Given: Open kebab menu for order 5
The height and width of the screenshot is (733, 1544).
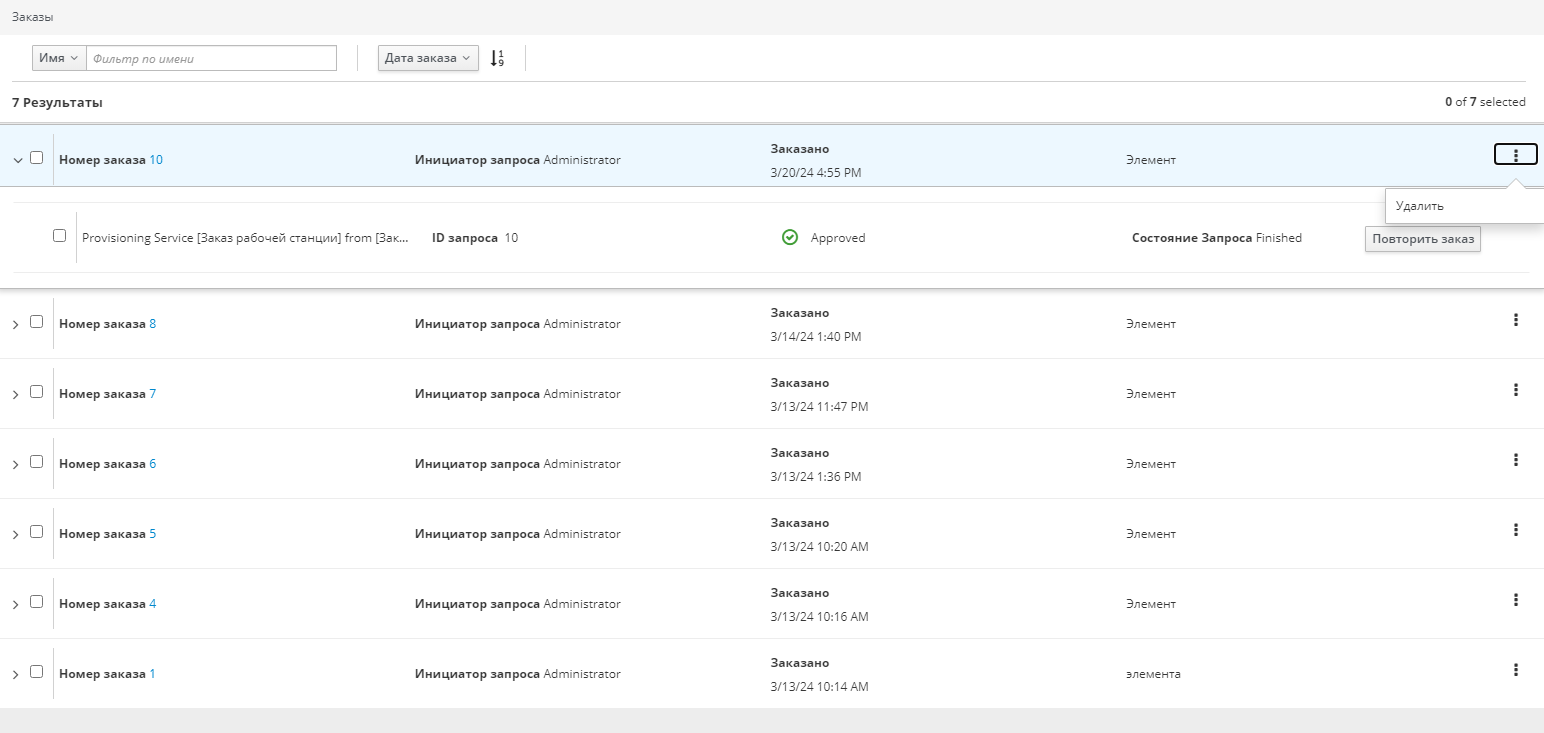Looking at the screenshot, I should (x=1516, y=530).
